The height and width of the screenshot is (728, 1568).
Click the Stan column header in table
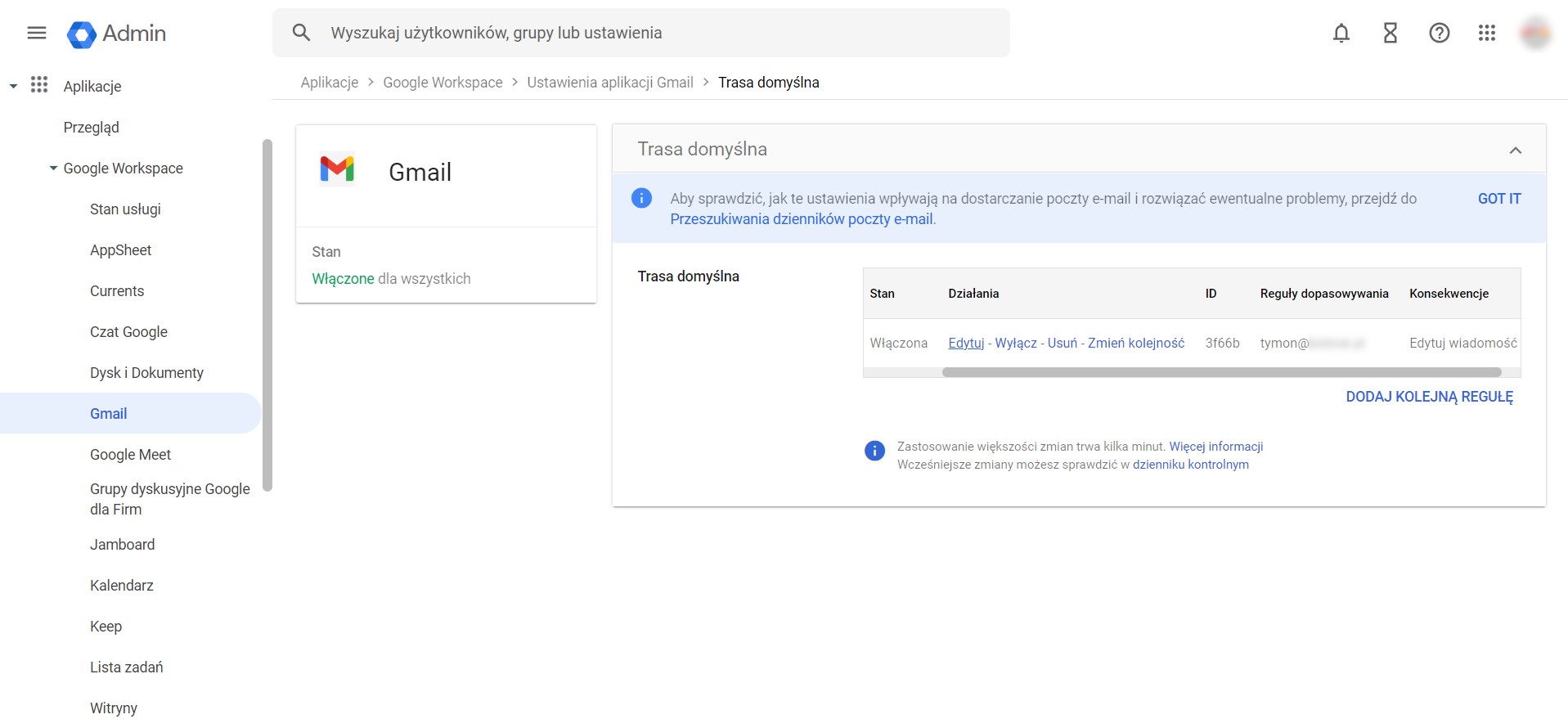point(882,294)
